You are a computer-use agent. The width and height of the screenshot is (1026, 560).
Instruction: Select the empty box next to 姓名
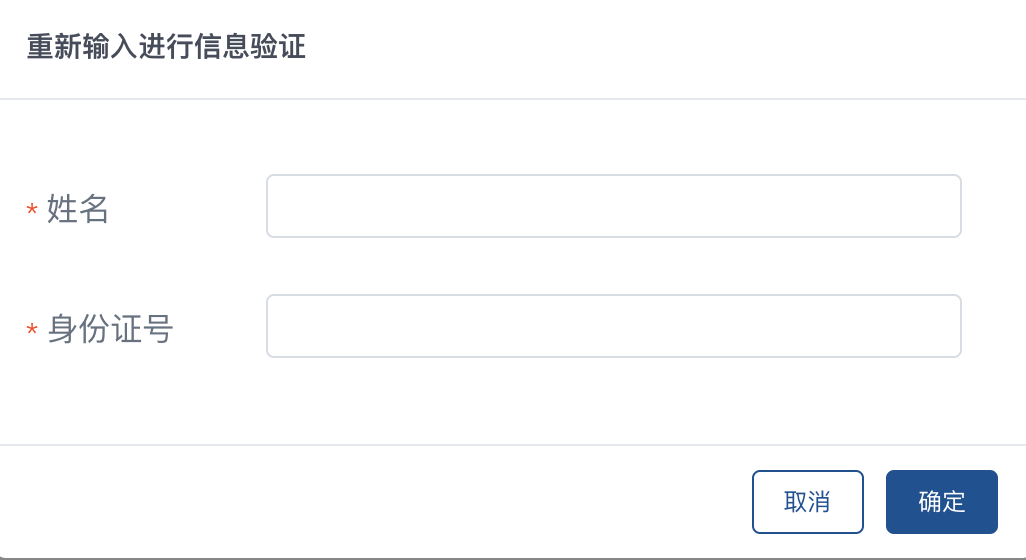point(613,206)
